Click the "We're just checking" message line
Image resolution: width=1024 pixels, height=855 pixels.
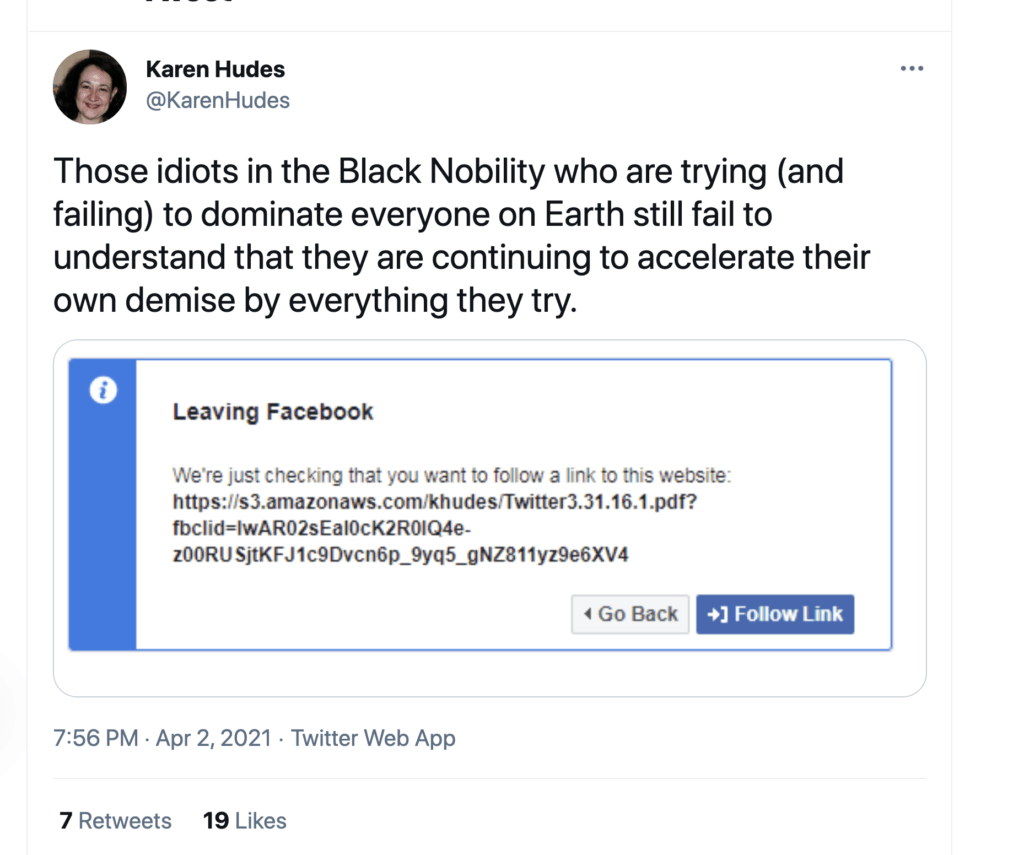click(453, 475)
